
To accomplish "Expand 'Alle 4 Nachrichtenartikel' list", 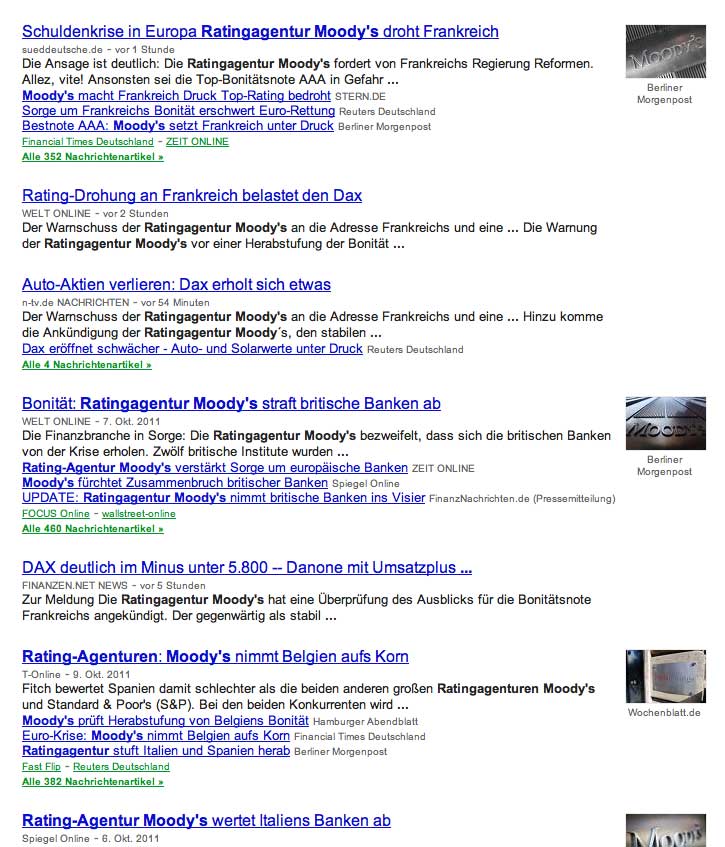I will 86,365.
